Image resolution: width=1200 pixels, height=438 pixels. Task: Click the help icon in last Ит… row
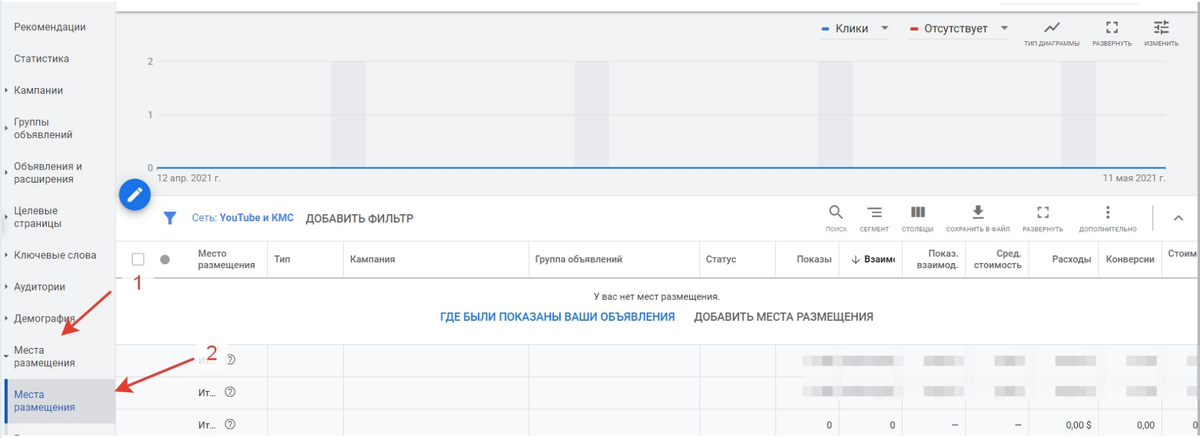230,425
